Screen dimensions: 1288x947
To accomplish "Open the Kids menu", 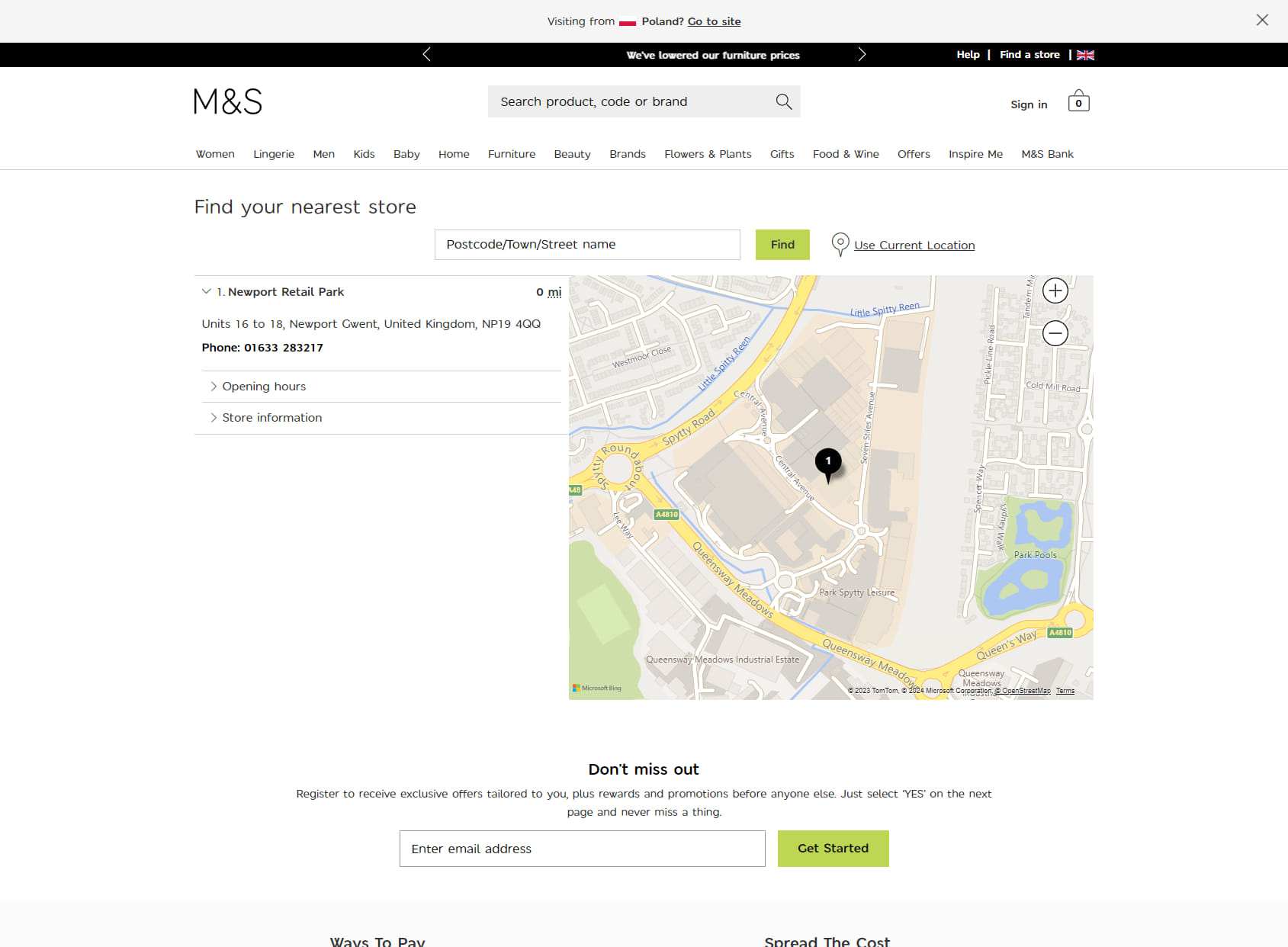I will click(x=365, y=154).
